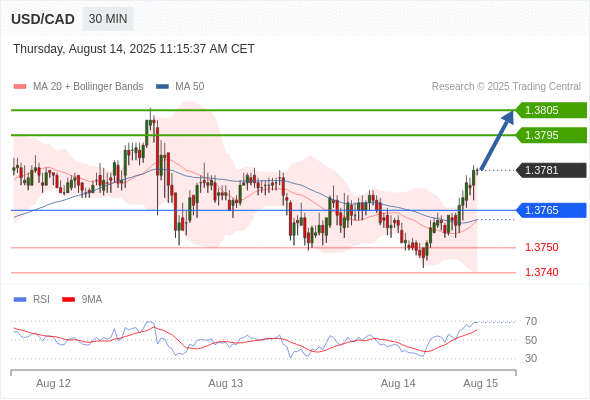Image resolution: width=590 pixels, height=400 pixels.
Task: Open the Research © 2025 Trading Central credit
Action: [x=506, y=87]
